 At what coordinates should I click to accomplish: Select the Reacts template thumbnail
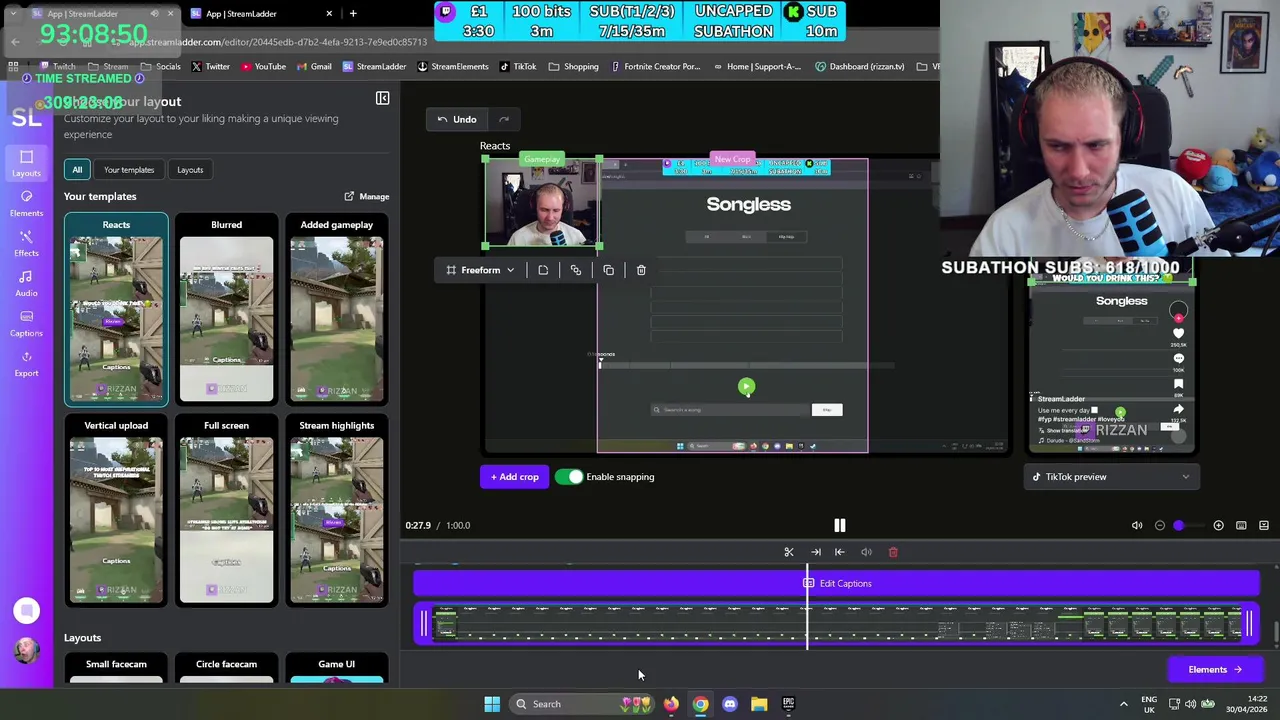pos(116,311)
